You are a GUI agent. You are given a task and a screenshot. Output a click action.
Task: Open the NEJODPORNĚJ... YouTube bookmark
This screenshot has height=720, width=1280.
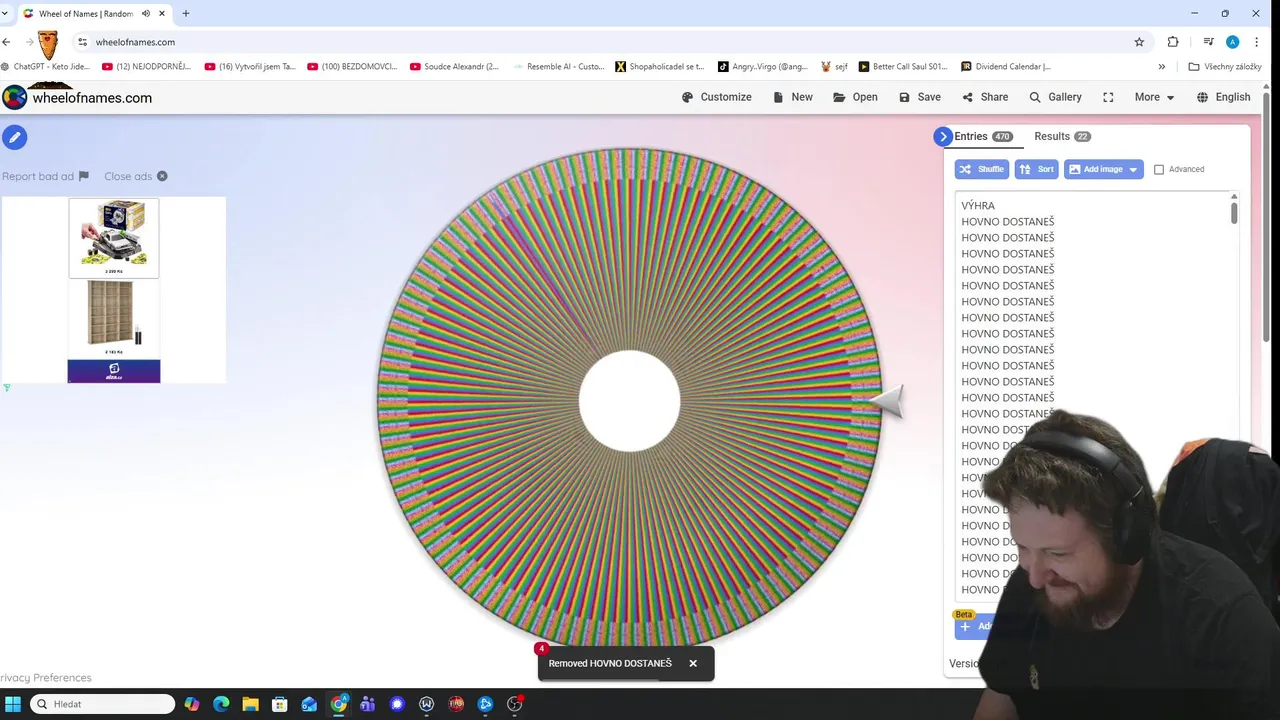click(147, 67)
